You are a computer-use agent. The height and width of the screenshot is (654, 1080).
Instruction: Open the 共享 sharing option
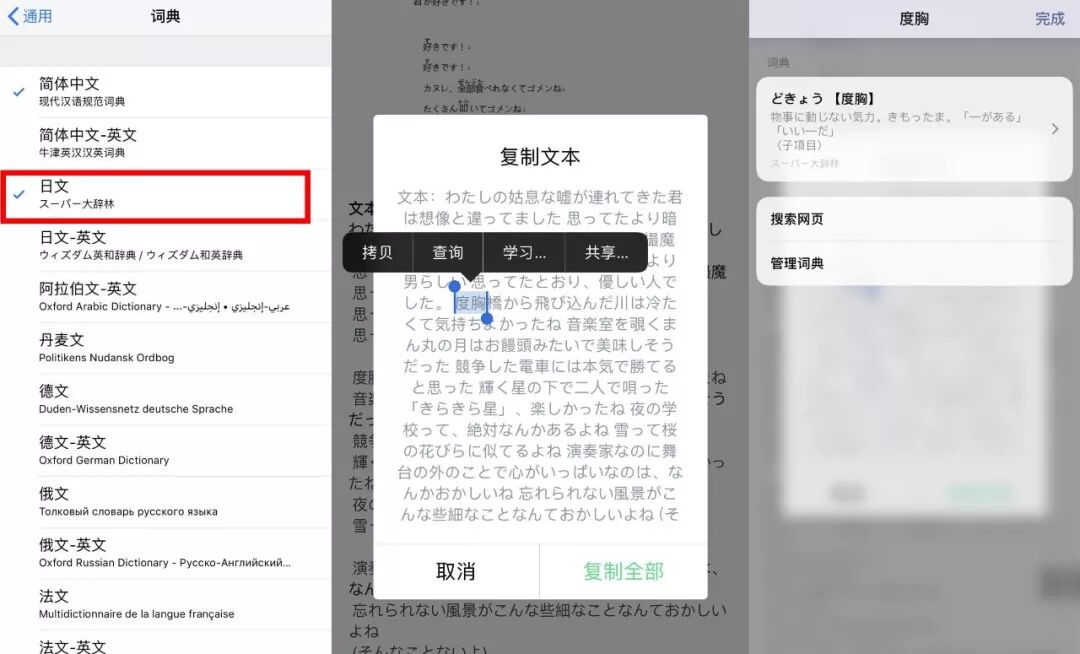604,253
